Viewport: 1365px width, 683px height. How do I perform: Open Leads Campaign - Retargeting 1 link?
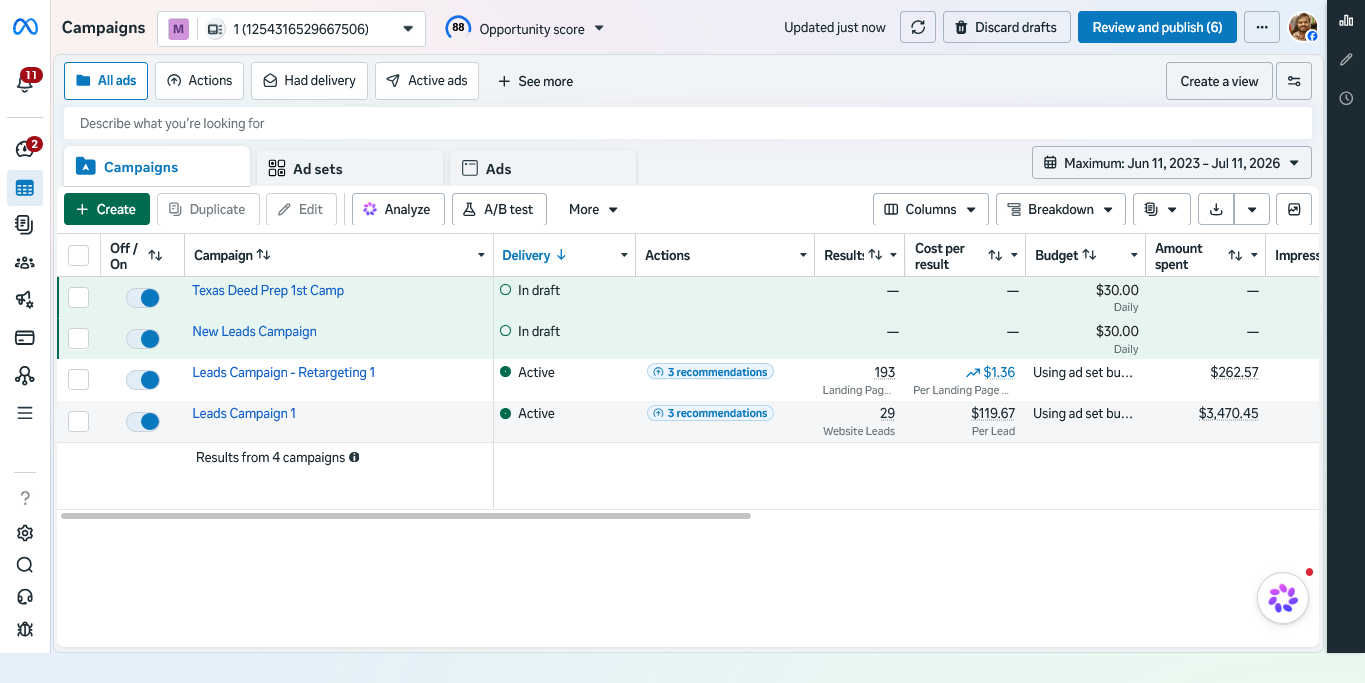tap(284, 372)
